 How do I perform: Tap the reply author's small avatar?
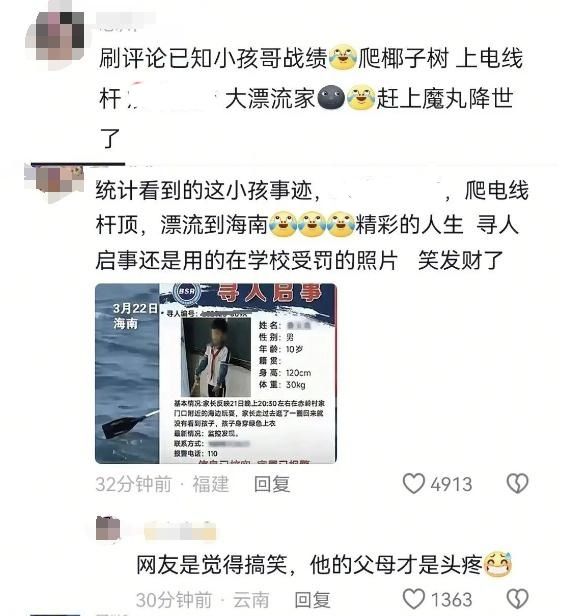click(x=108, y=528)
